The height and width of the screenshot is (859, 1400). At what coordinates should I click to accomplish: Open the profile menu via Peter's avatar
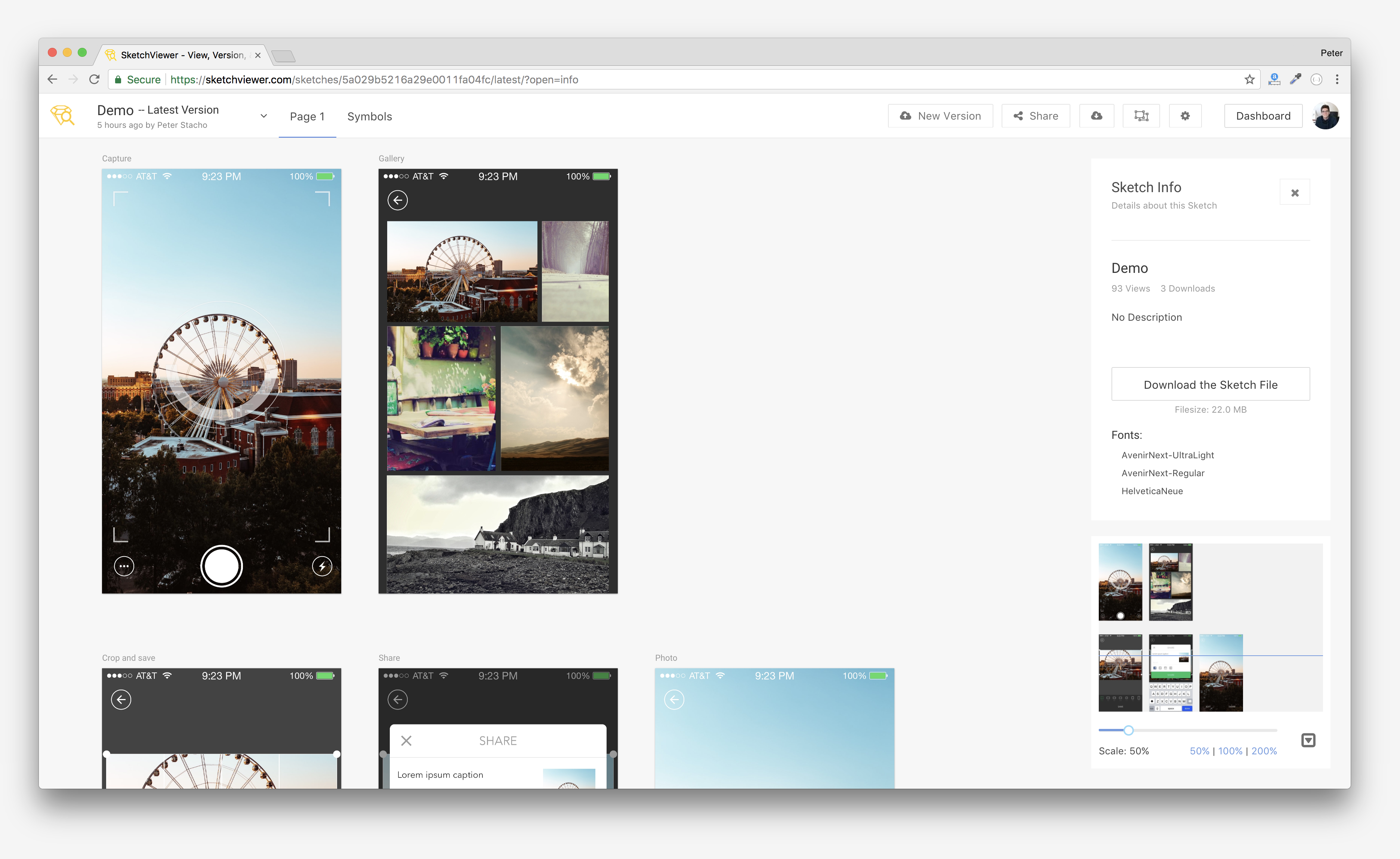tap(1326, 116)
